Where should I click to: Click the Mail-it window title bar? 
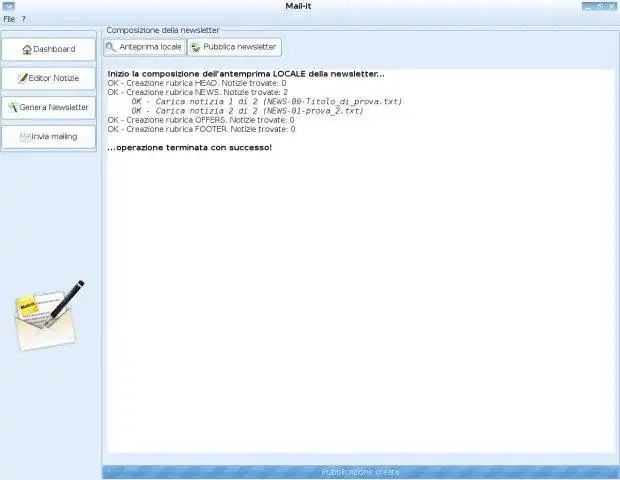298,6
